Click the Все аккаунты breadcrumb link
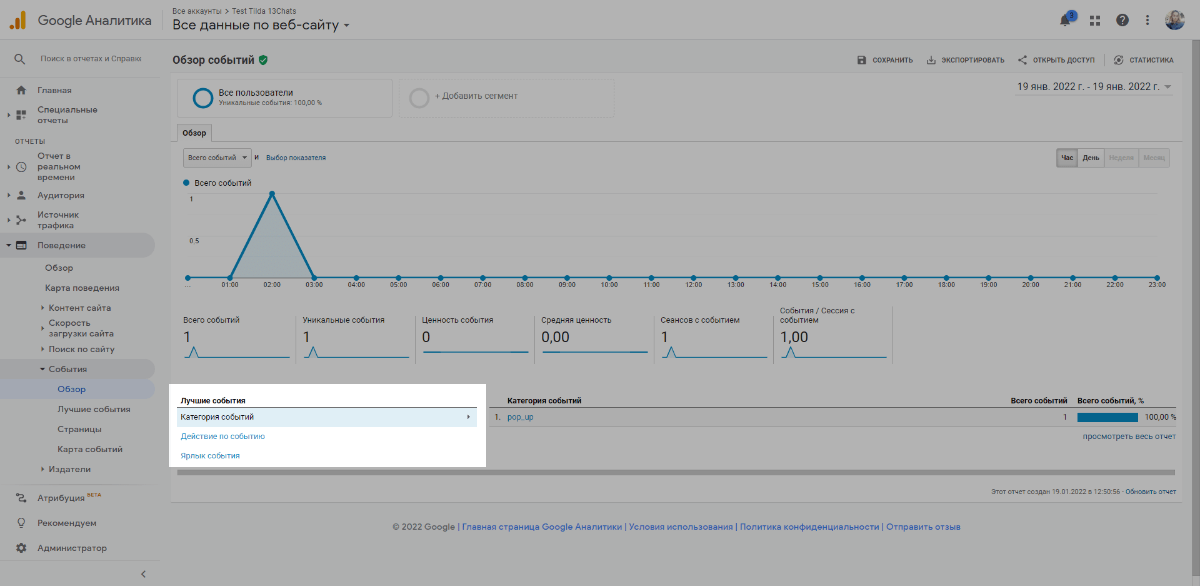Viewport: 1200px width, 586px height. [x=196, y=9]
